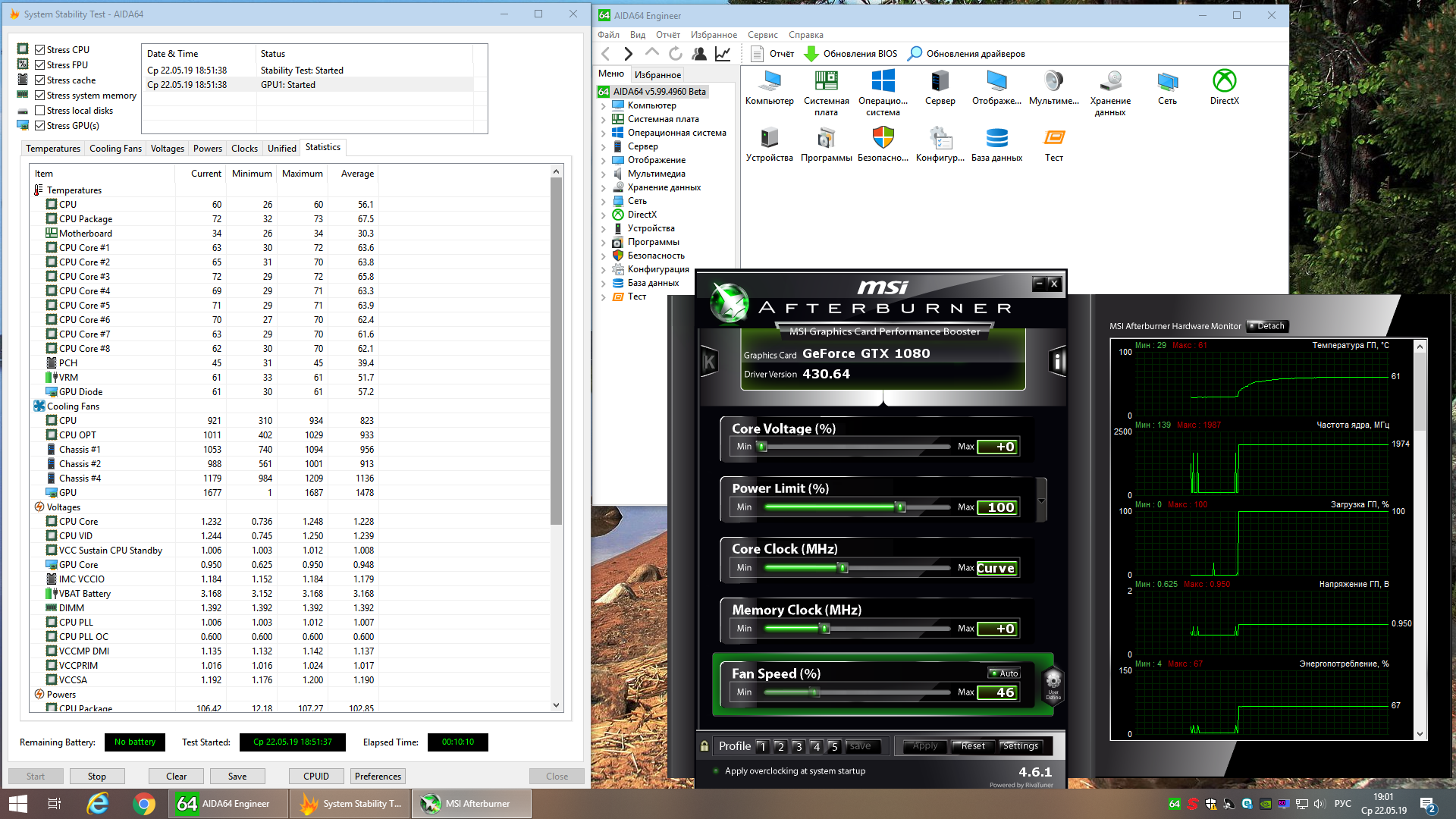Uncheck the Stress FPU checkbox
Image resolution: width=1456 pixels, height=819 pixels.
click(40, 65)
